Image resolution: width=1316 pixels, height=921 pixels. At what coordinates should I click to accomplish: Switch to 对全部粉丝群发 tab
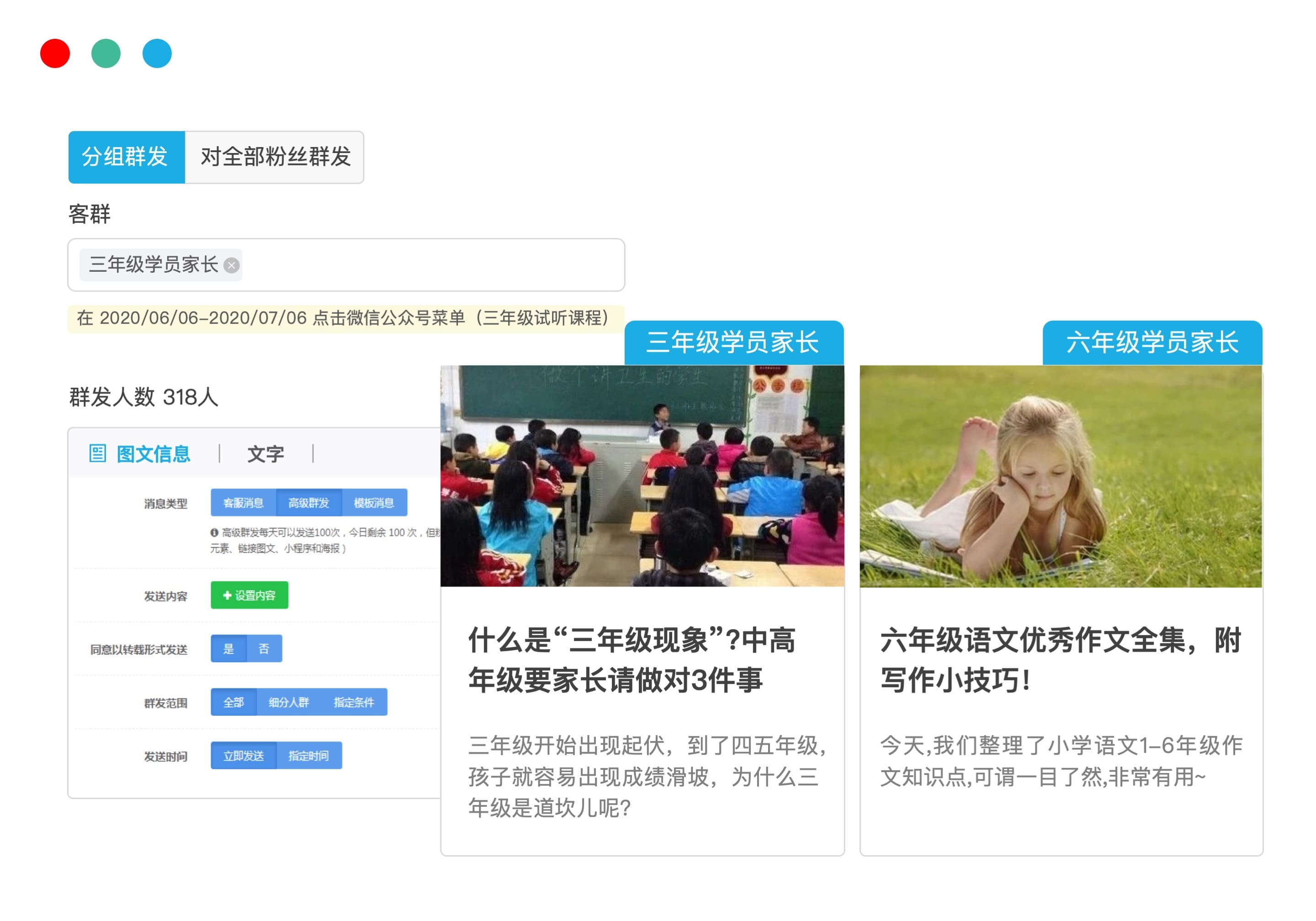coord(275,157)
